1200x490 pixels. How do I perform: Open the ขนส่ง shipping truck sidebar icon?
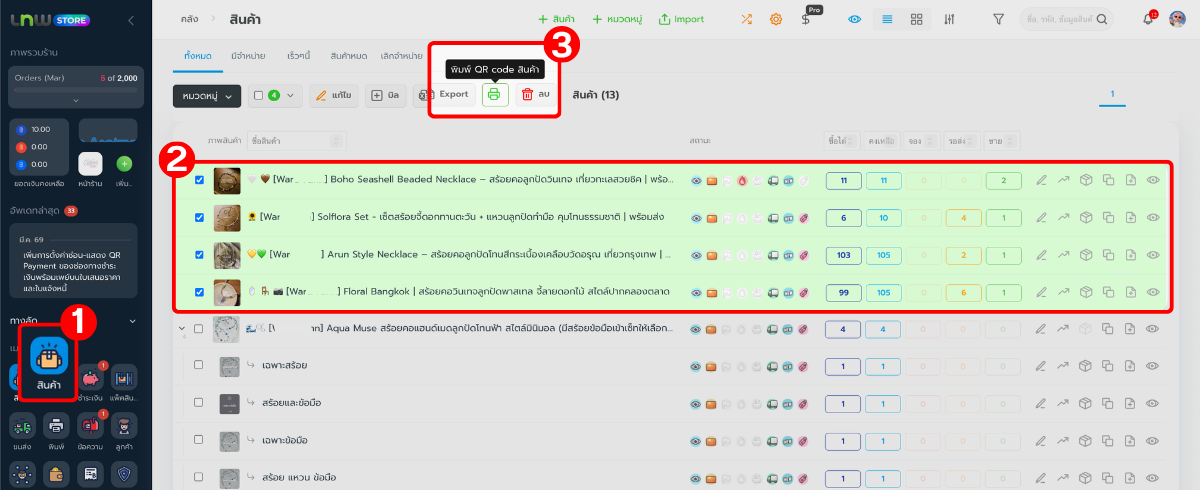[x=23, y=427]
